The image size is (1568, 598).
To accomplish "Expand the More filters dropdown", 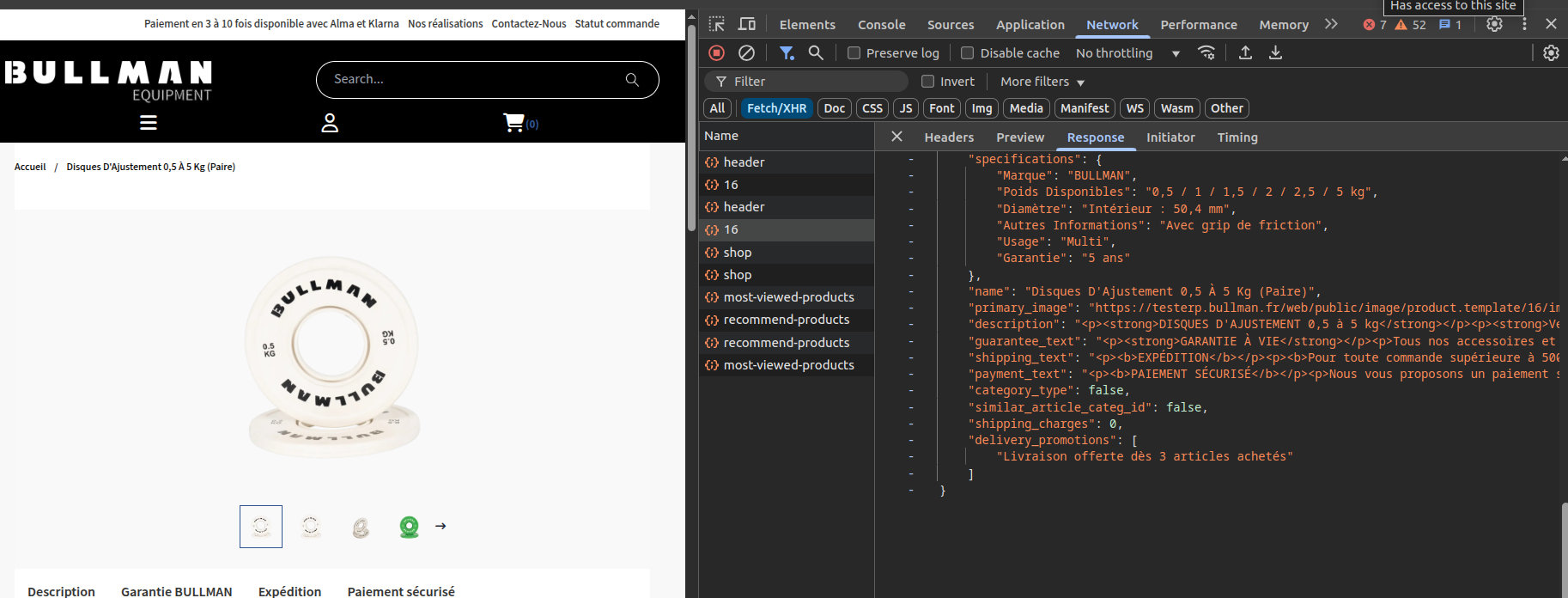I will tap(1042, 82).
